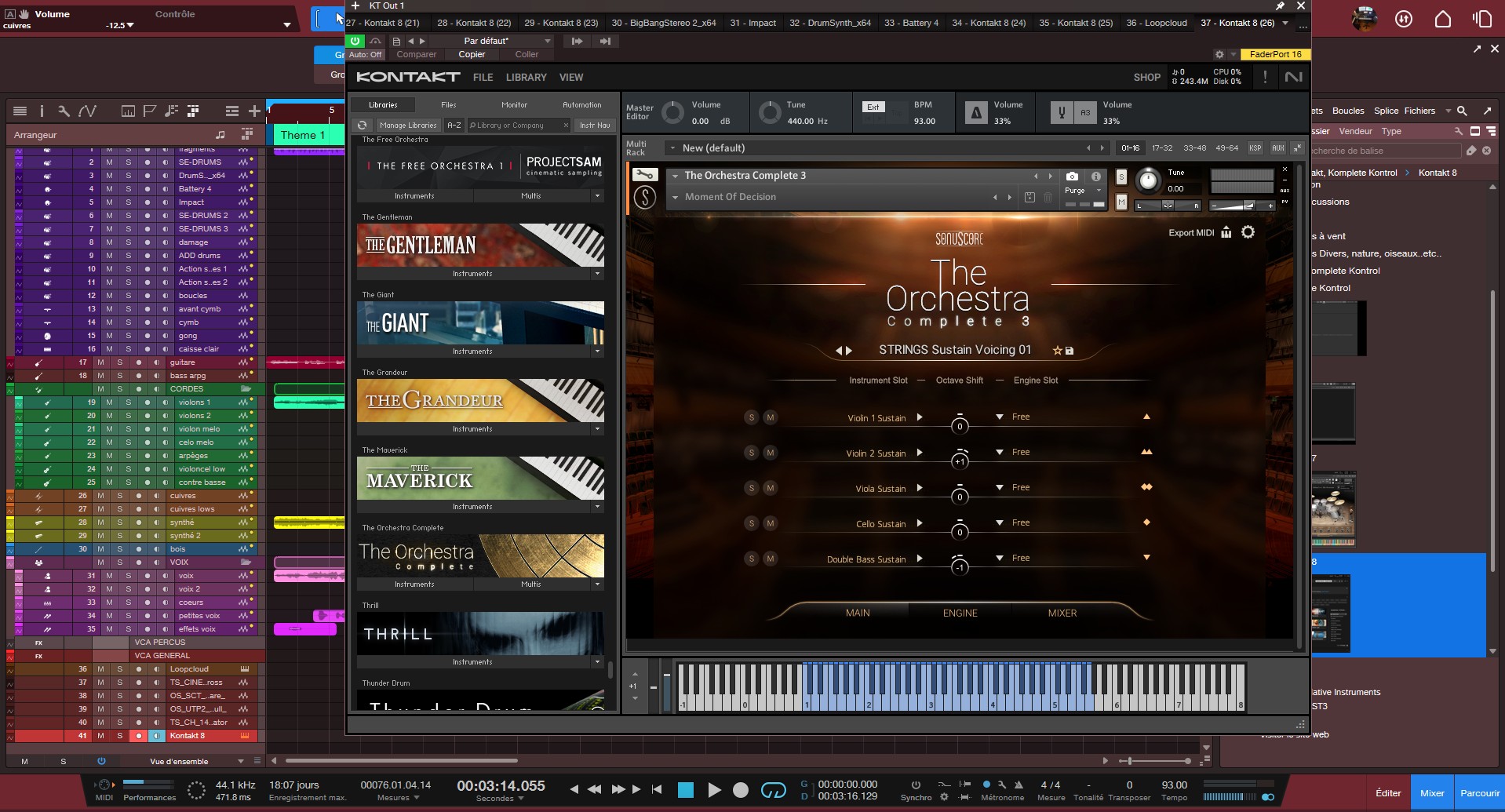
Task: Solo the Cello Sustain slot
Action: 751,523
